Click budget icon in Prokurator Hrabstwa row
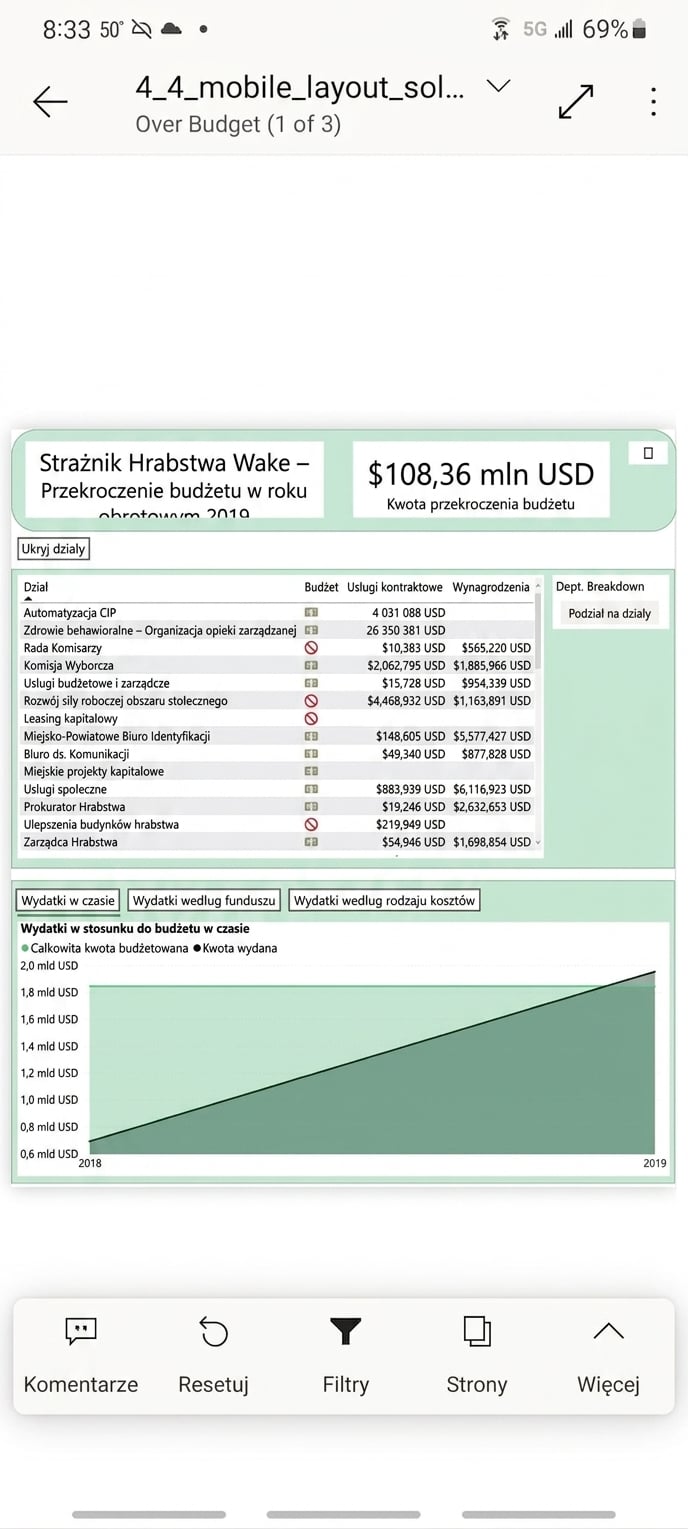Screen dimensions: 688x1529 coord(311,806)
